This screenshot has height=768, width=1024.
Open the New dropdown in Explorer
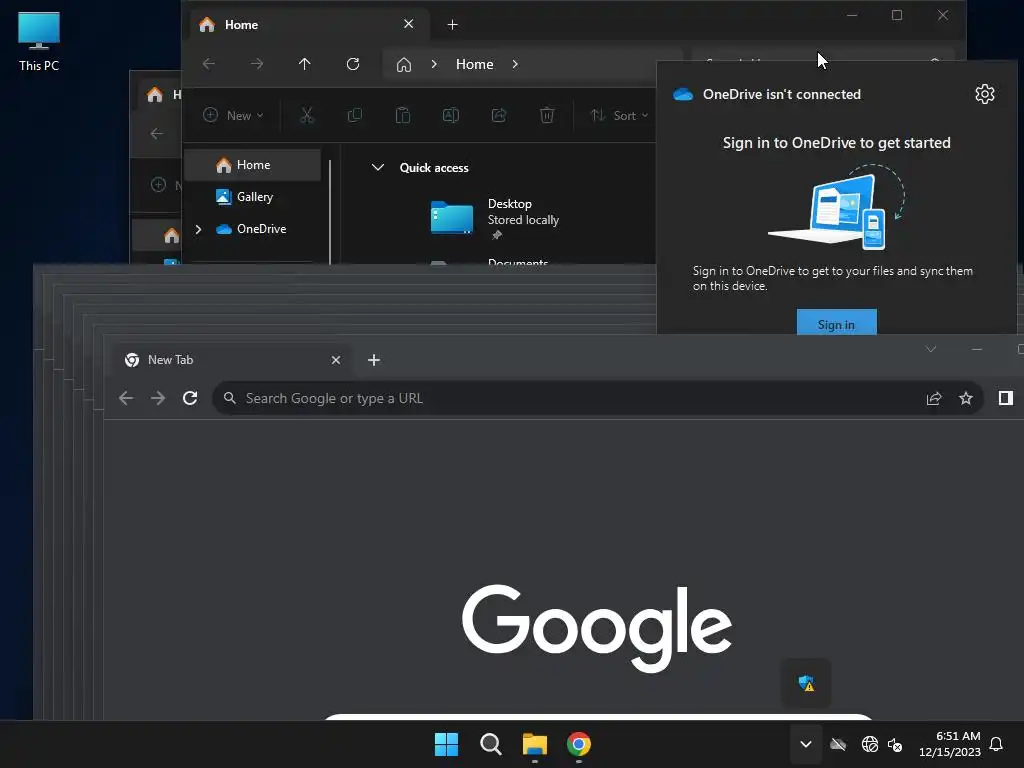click(233, 116)
